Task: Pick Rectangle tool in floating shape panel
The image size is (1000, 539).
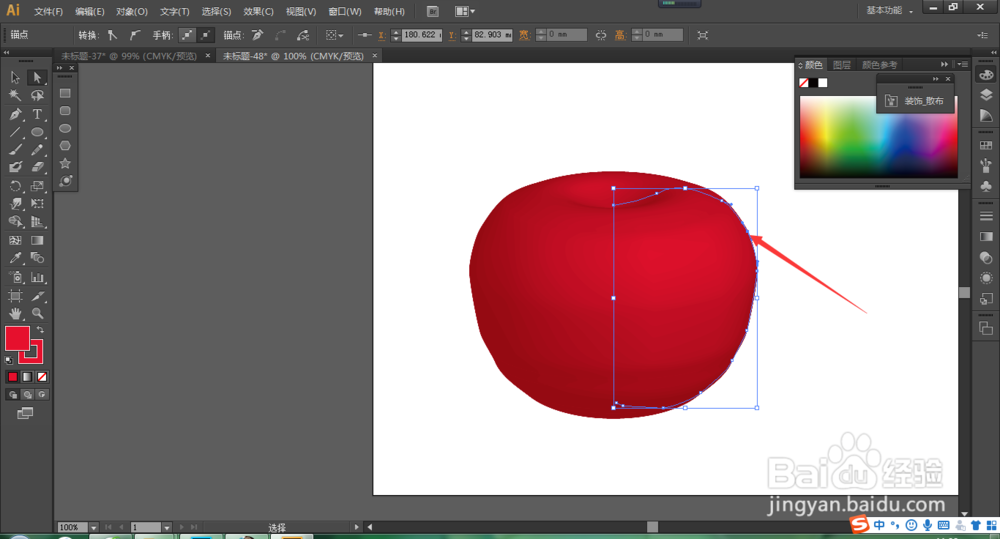Action: [x=65, y=93]
